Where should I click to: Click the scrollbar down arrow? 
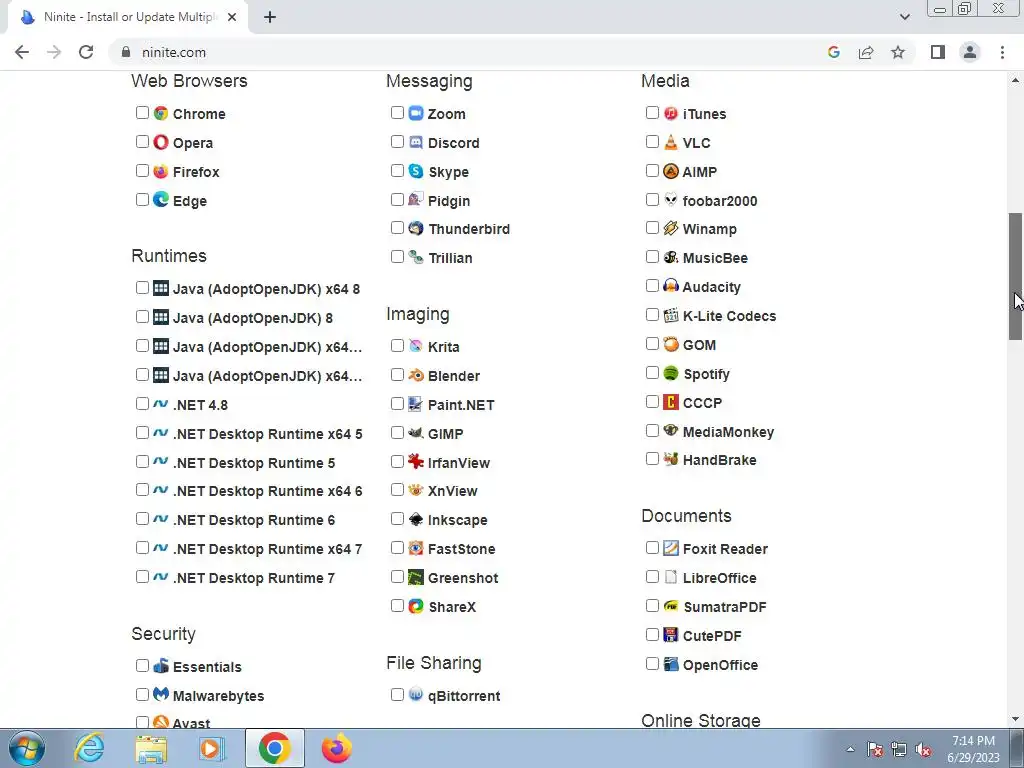[x=1015, y=719]
